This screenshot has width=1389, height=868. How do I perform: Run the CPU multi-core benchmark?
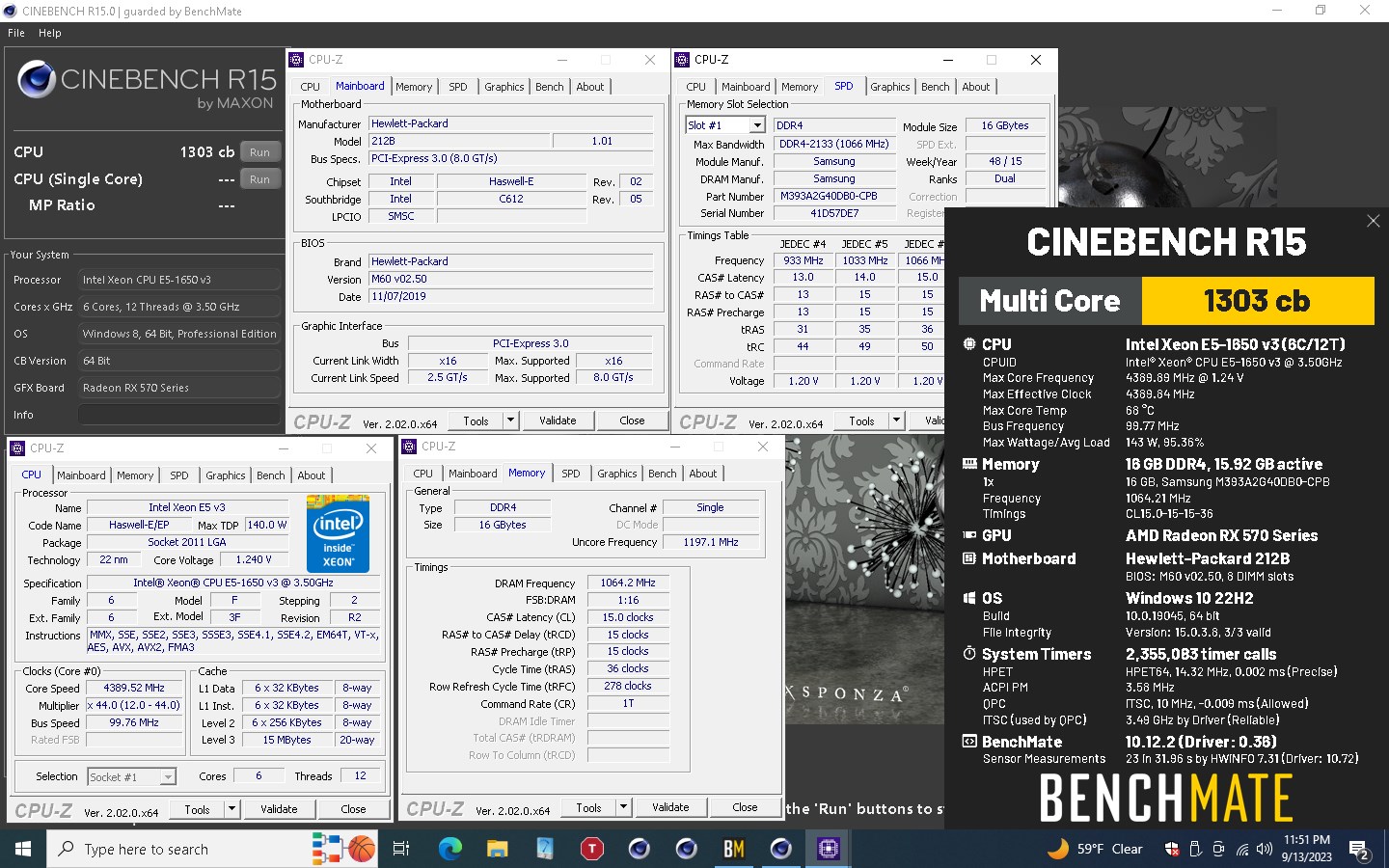[x=259, y=152]
